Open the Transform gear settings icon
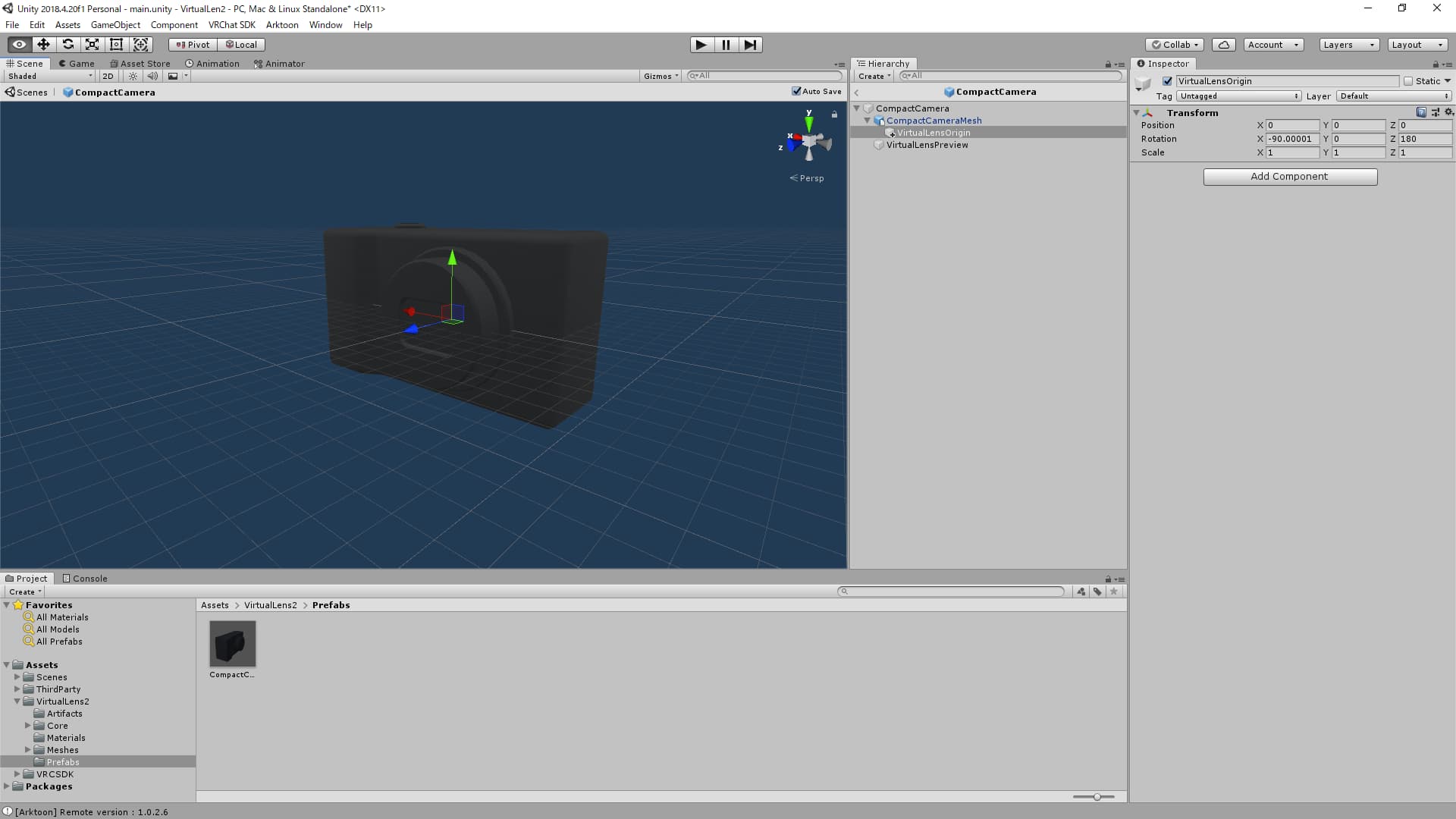 [1448, 112]
